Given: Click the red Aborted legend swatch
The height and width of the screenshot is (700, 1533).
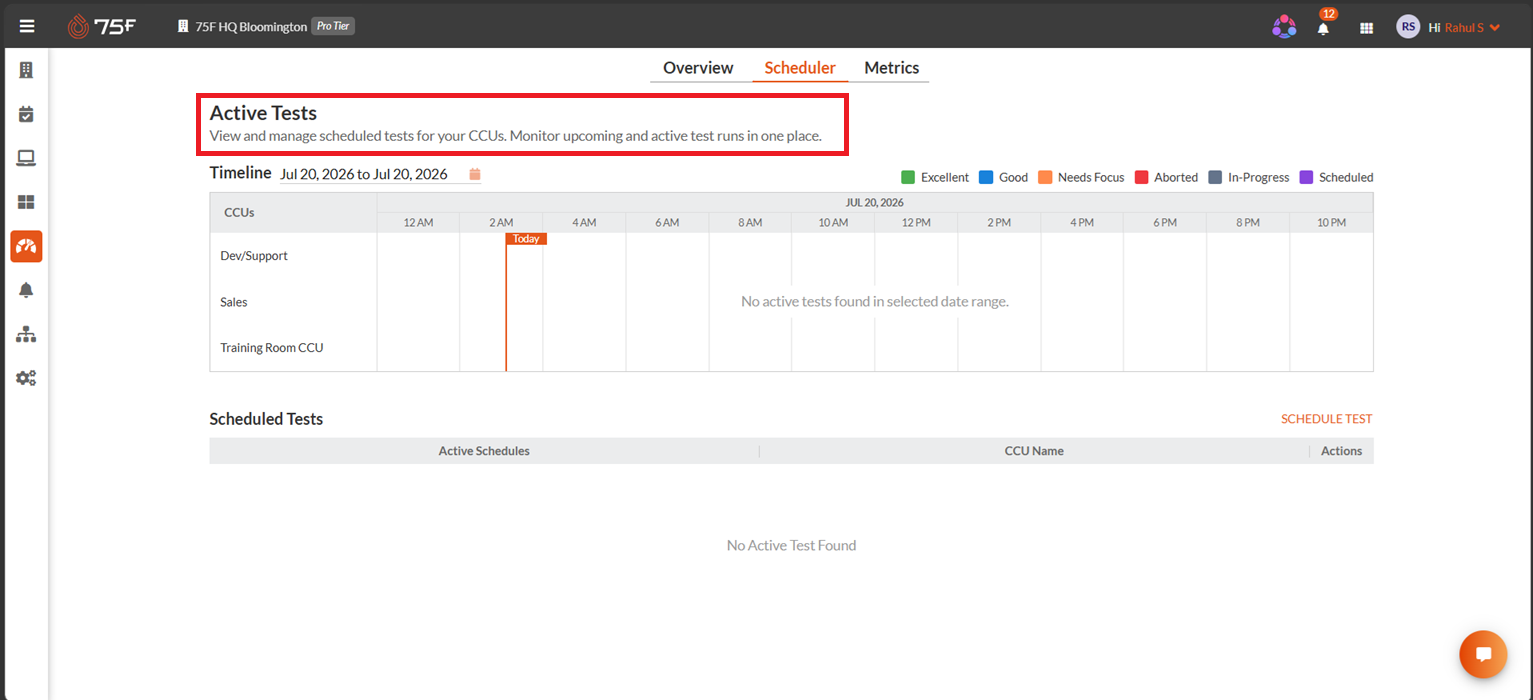Looking at the screenshot, I should click(1141, 177).
